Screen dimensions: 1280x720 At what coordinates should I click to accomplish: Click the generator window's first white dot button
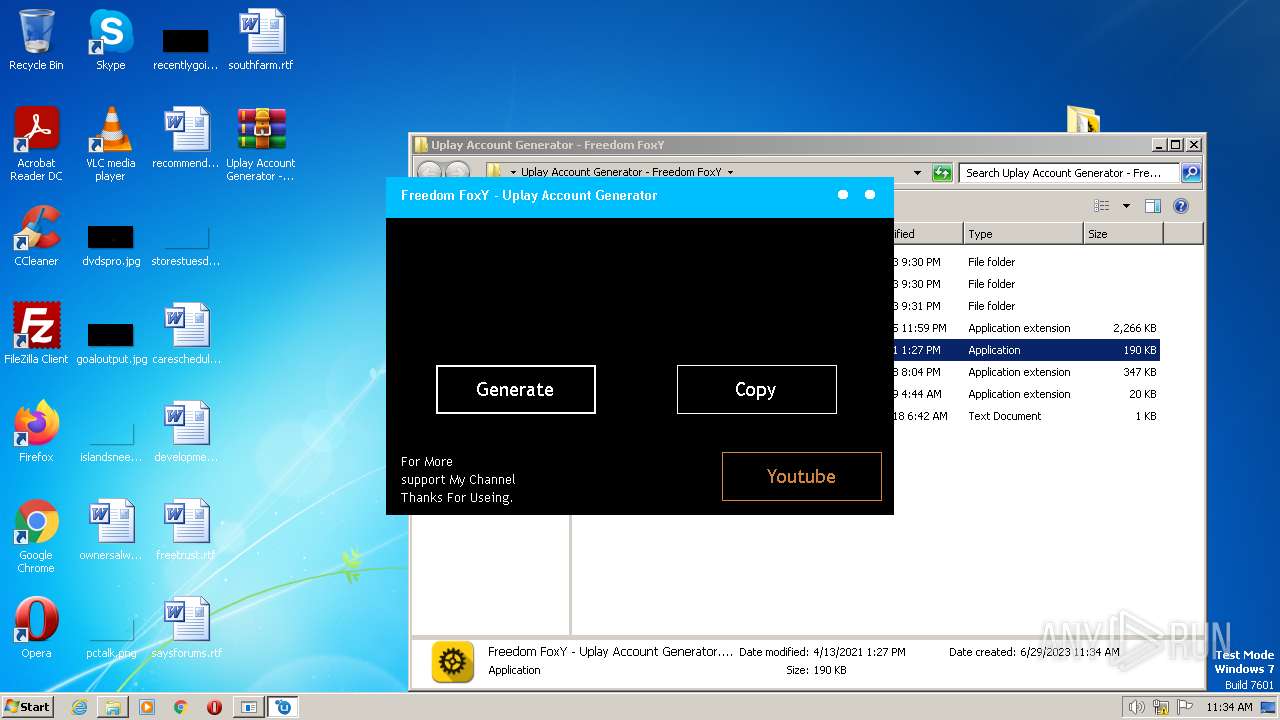[843, 195]
